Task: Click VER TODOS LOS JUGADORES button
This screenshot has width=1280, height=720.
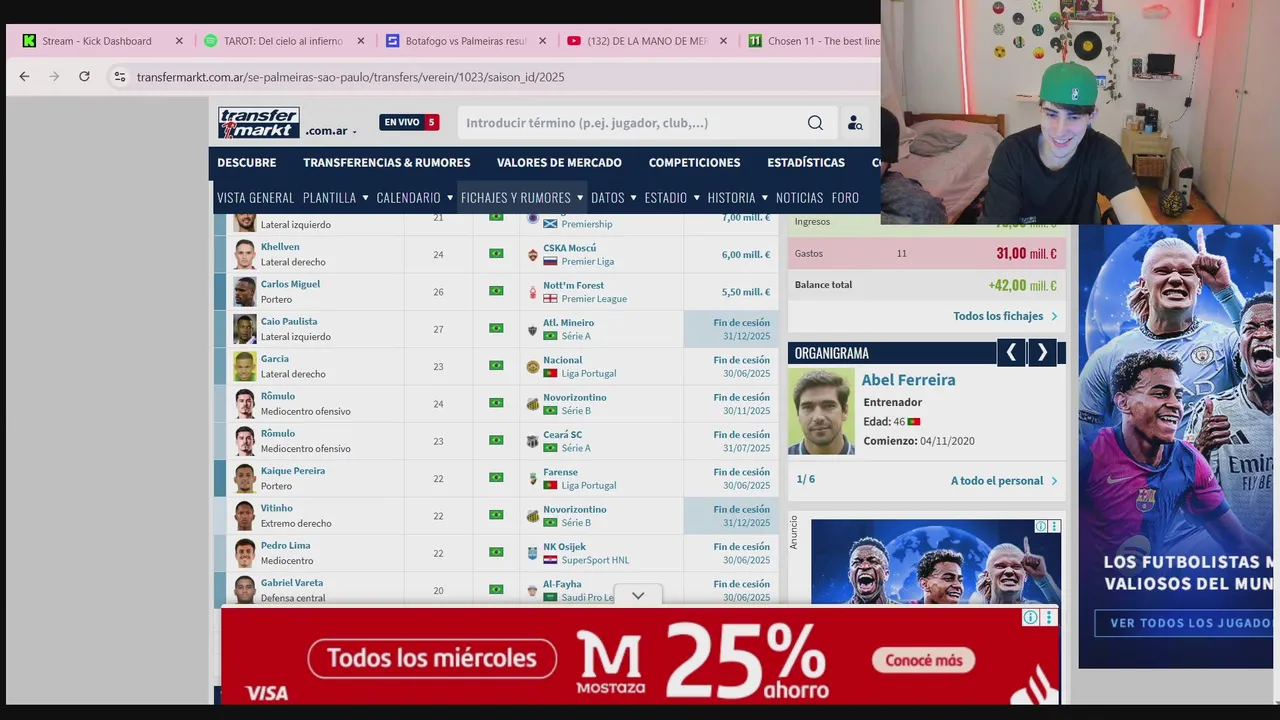Action: tap(1185, 623)
